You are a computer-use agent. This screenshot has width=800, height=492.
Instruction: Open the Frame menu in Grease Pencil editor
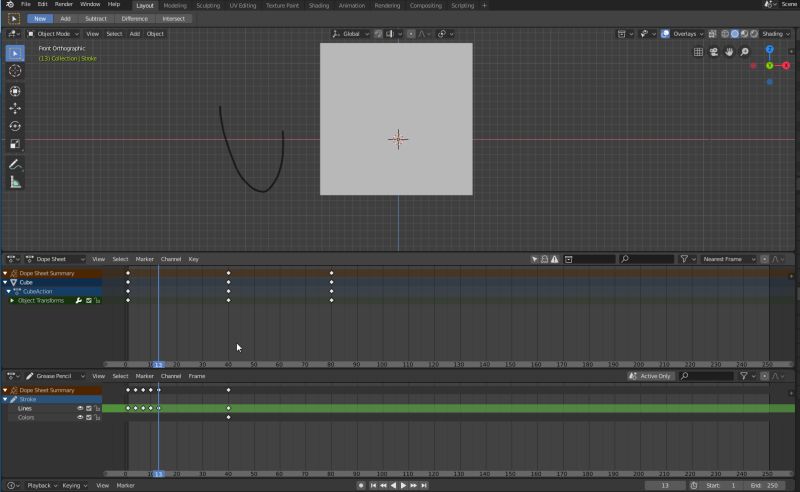197,376
